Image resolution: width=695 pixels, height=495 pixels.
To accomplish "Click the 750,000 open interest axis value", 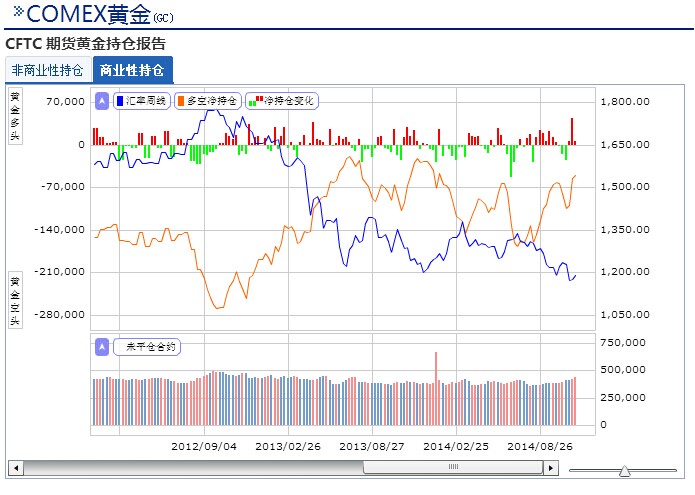I will (x=623, y=343).
